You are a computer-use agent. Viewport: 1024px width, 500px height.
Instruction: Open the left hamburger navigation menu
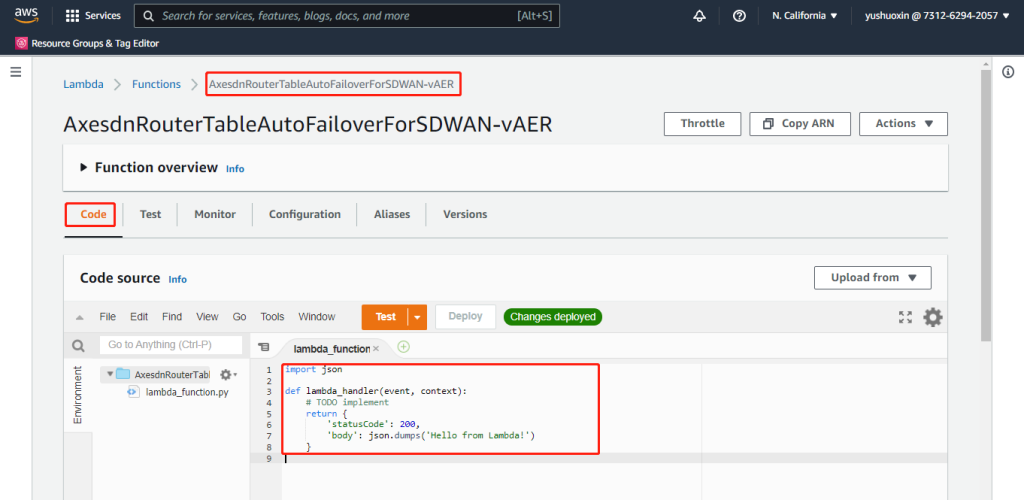tap(15, 72)
